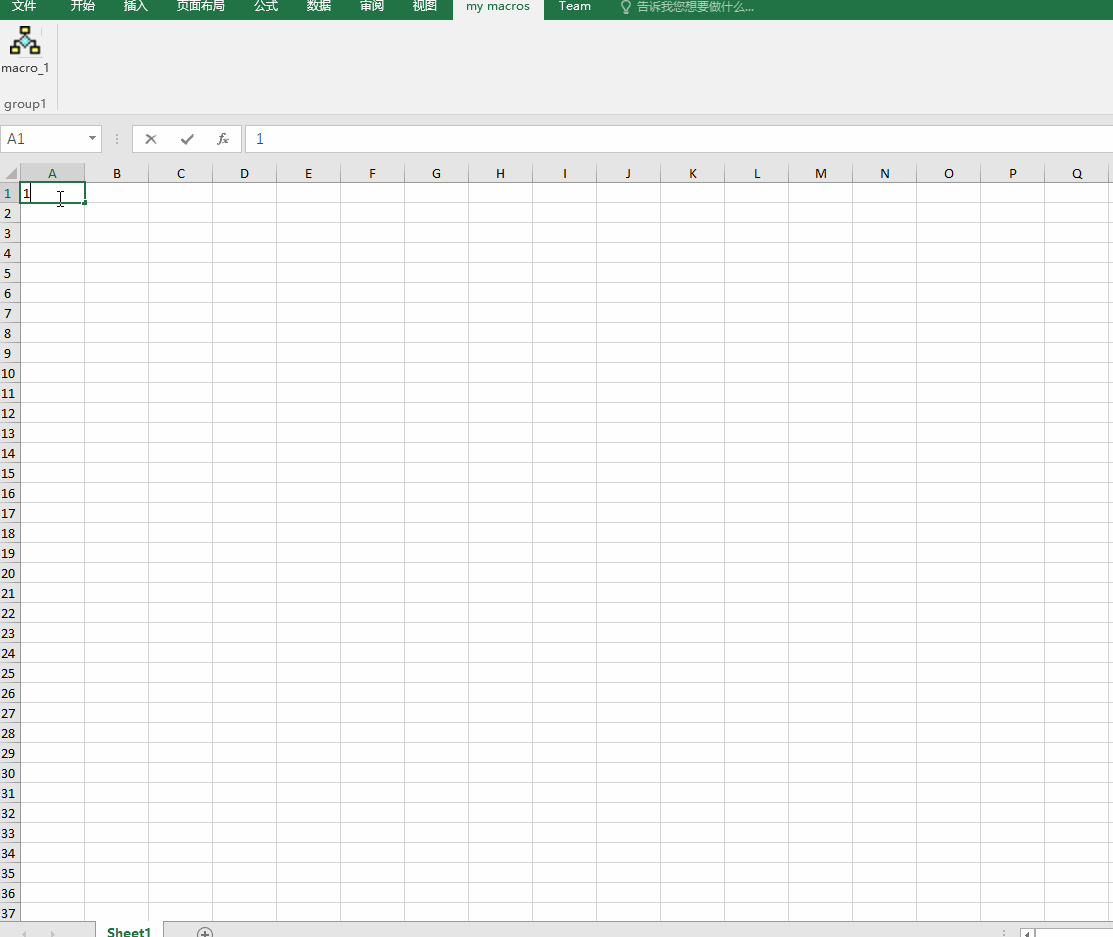Select column Q header
Screen dimensions: 1113x937
pos(1077,173)
